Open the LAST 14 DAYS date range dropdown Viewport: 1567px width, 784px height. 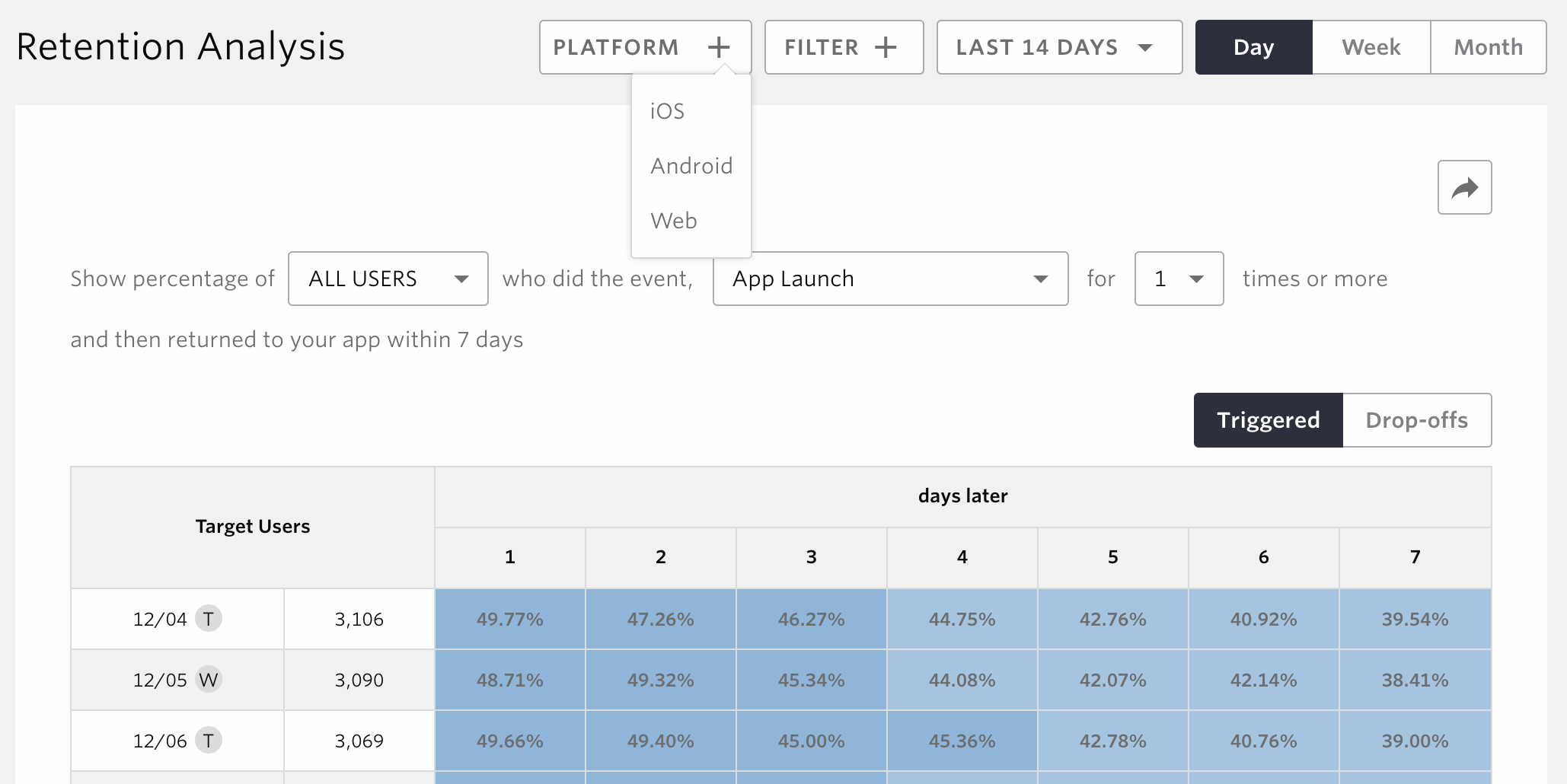tap(1059, 47)
